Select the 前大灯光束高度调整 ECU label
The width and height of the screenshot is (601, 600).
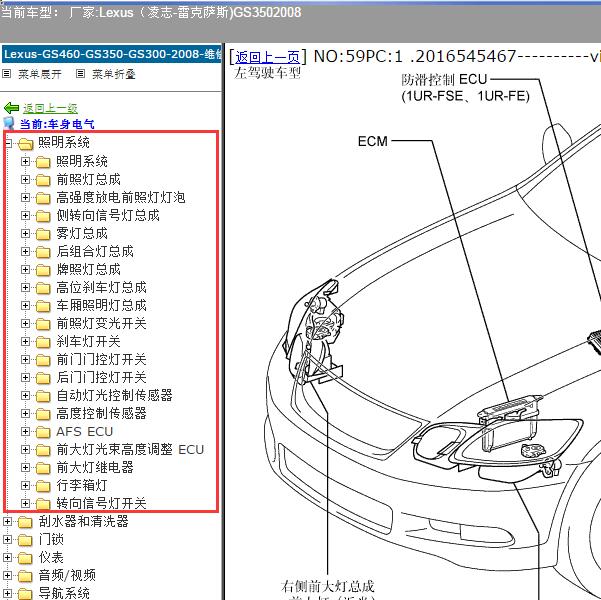click(x=130, y=450)
